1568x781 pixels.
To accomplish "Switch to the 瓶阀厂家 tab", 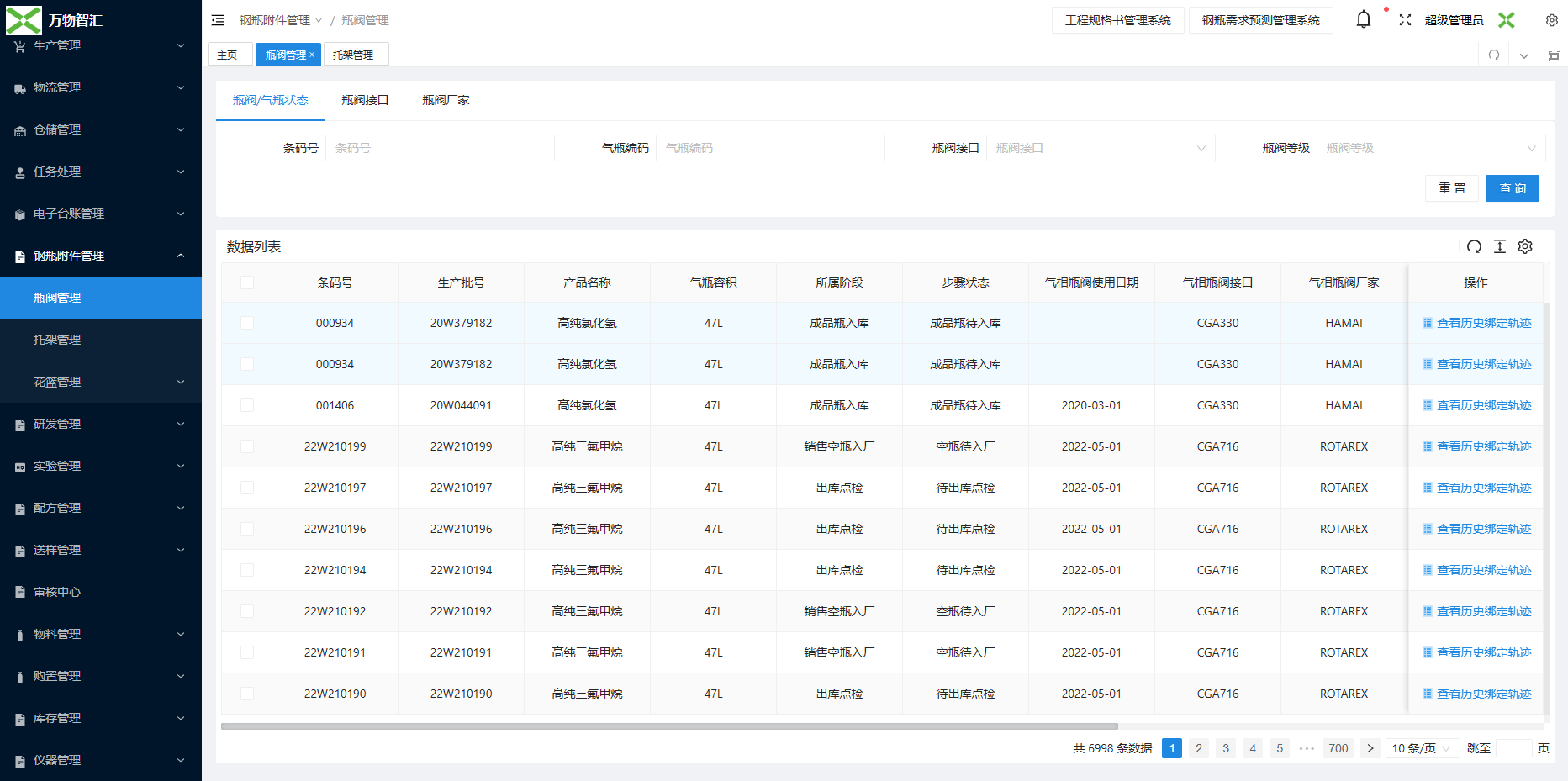I will pyautogui.click(x=446, y=100).
